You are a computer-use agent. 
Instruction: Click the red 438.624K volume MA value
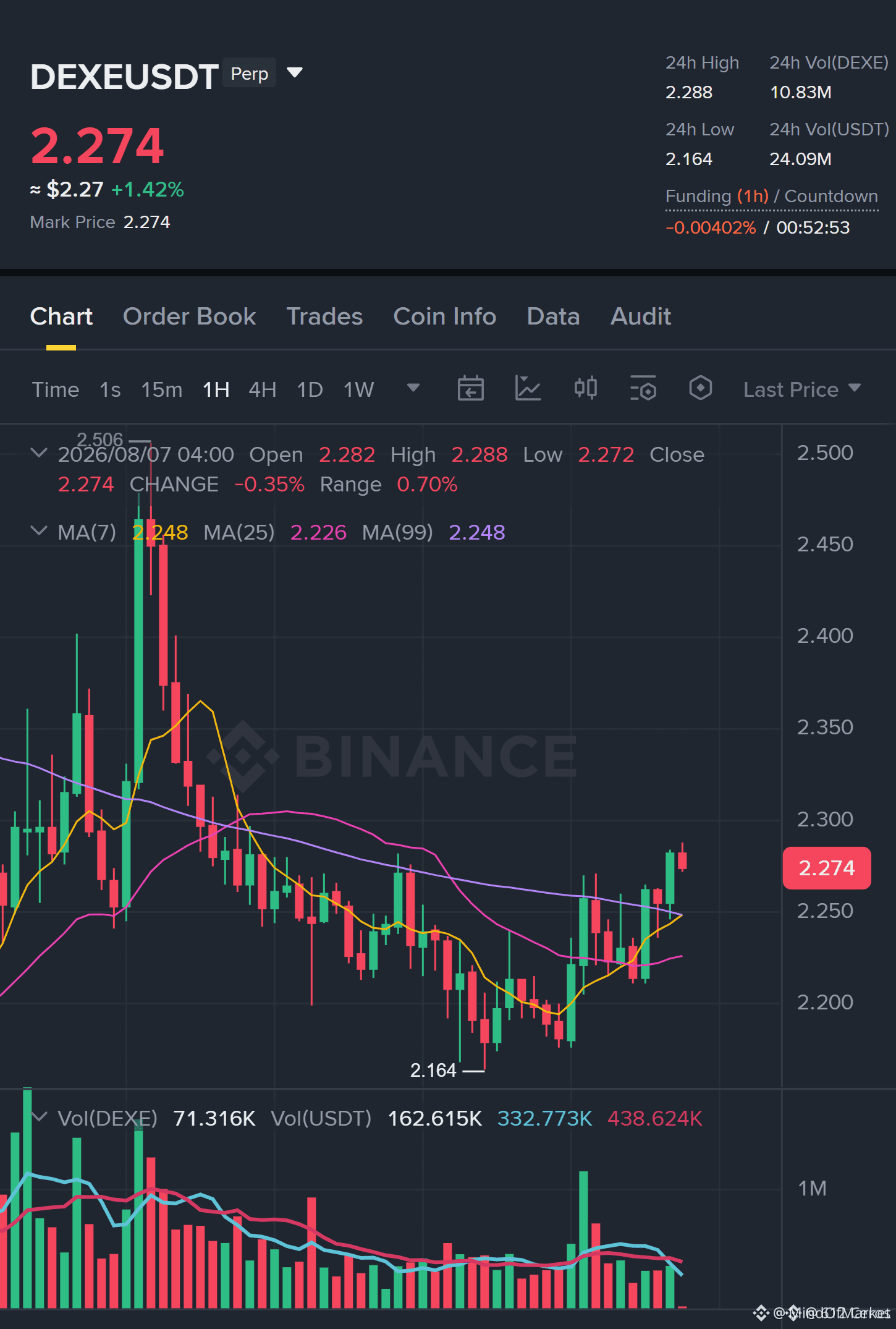[x=655, y=1118]
